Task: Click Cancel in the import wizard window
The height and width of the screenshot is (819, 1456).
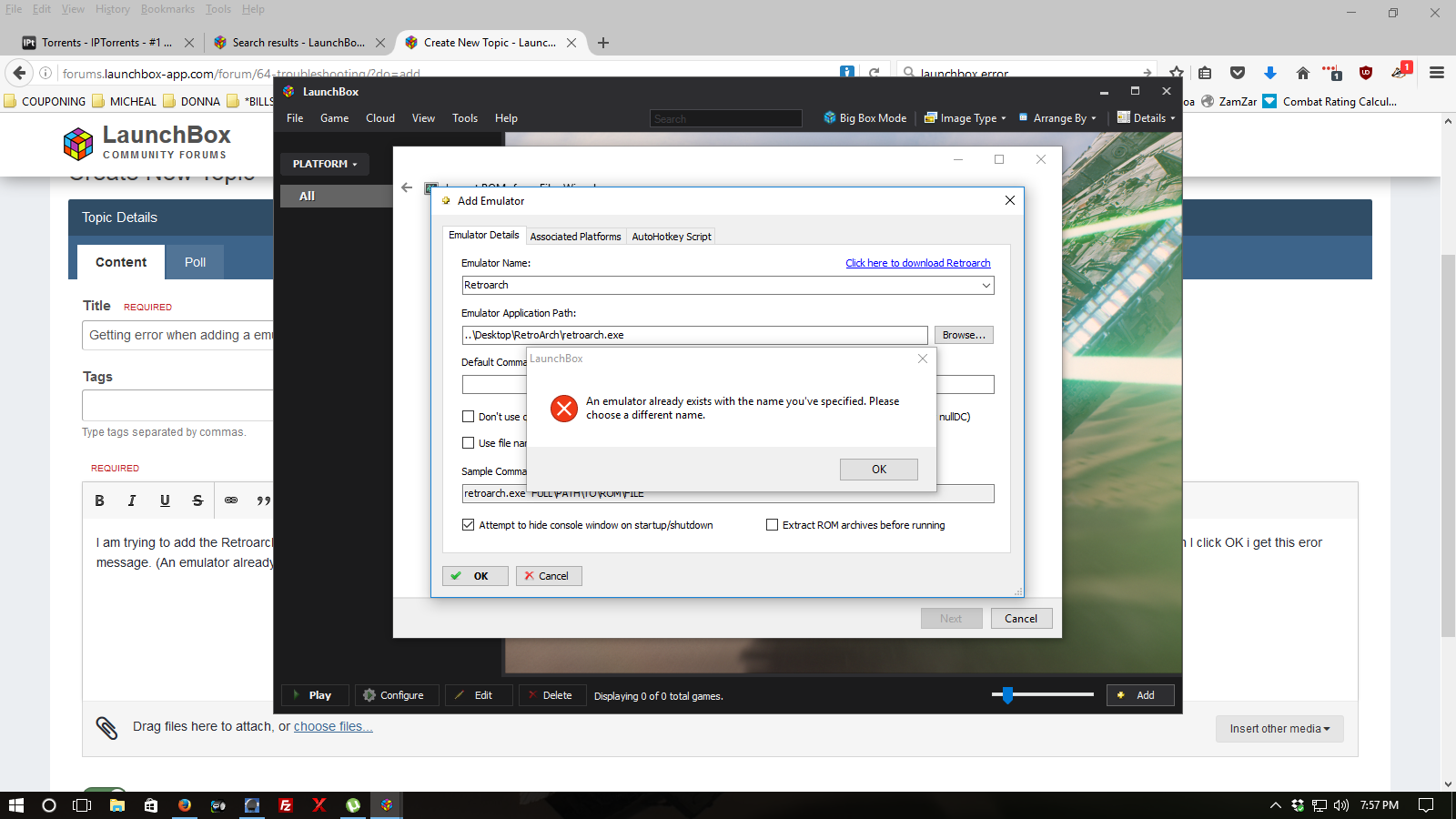Action: (x=1021, y=619)
